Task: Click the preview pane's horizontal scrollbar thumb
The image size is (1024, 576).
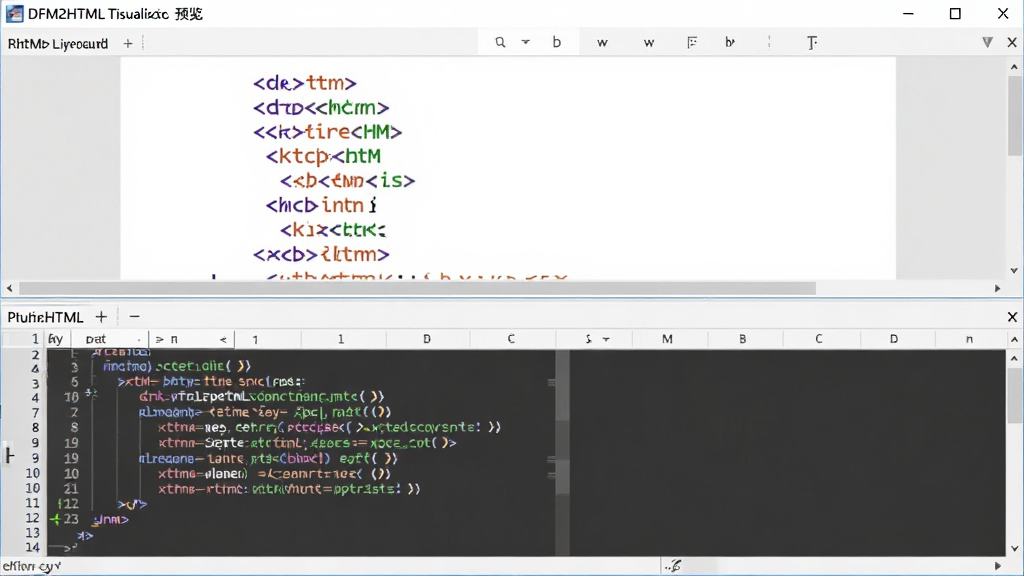Action: click(417, 288)
